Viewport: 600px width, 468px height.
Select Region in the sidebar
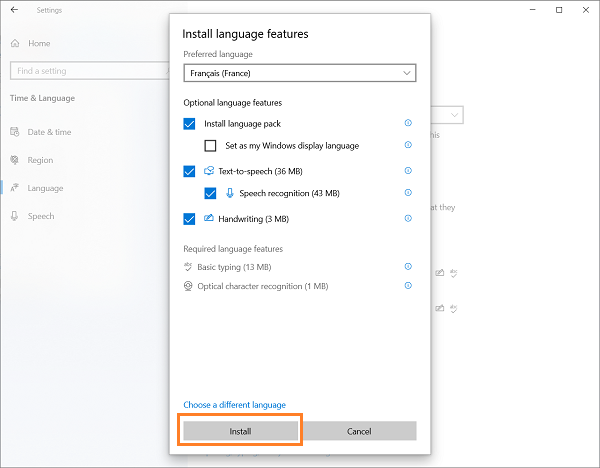pyautogui.click(x=40, y=160)
